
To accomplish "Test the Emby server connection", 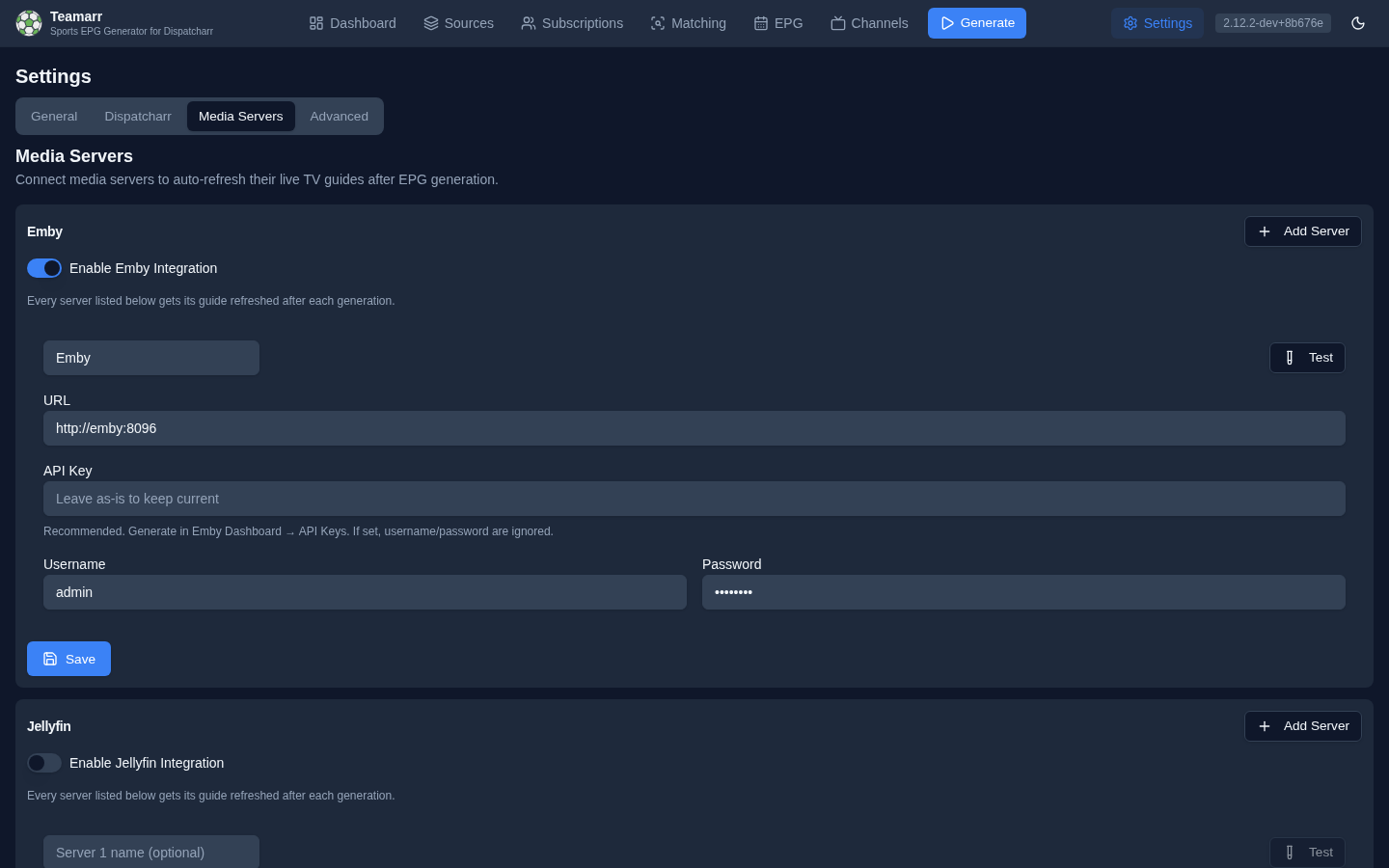I will (x=1307, y=358).
